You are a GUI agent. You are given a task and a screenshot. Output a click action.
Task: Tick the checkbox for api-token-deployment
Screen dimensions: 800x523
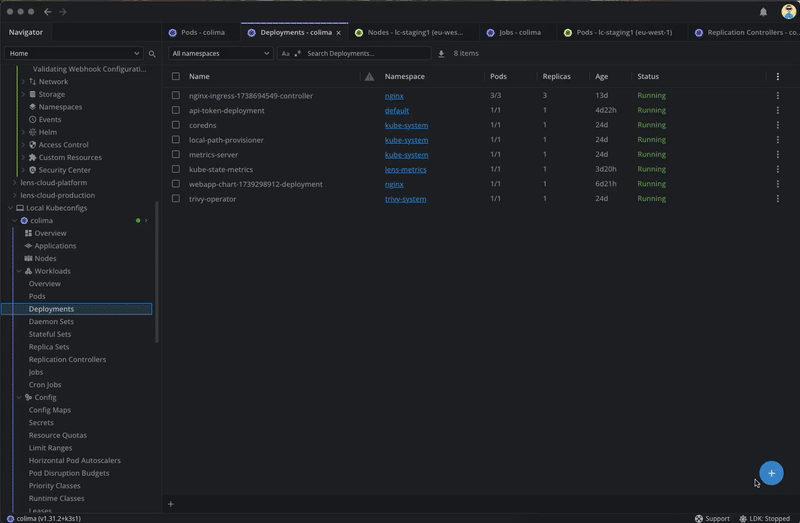(176, 111)
